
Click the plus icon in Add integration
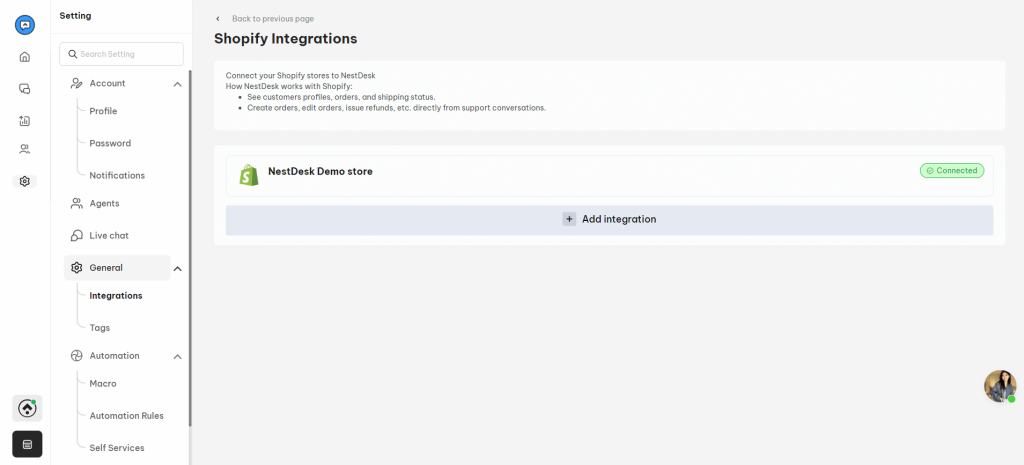(x=569, y=219)
